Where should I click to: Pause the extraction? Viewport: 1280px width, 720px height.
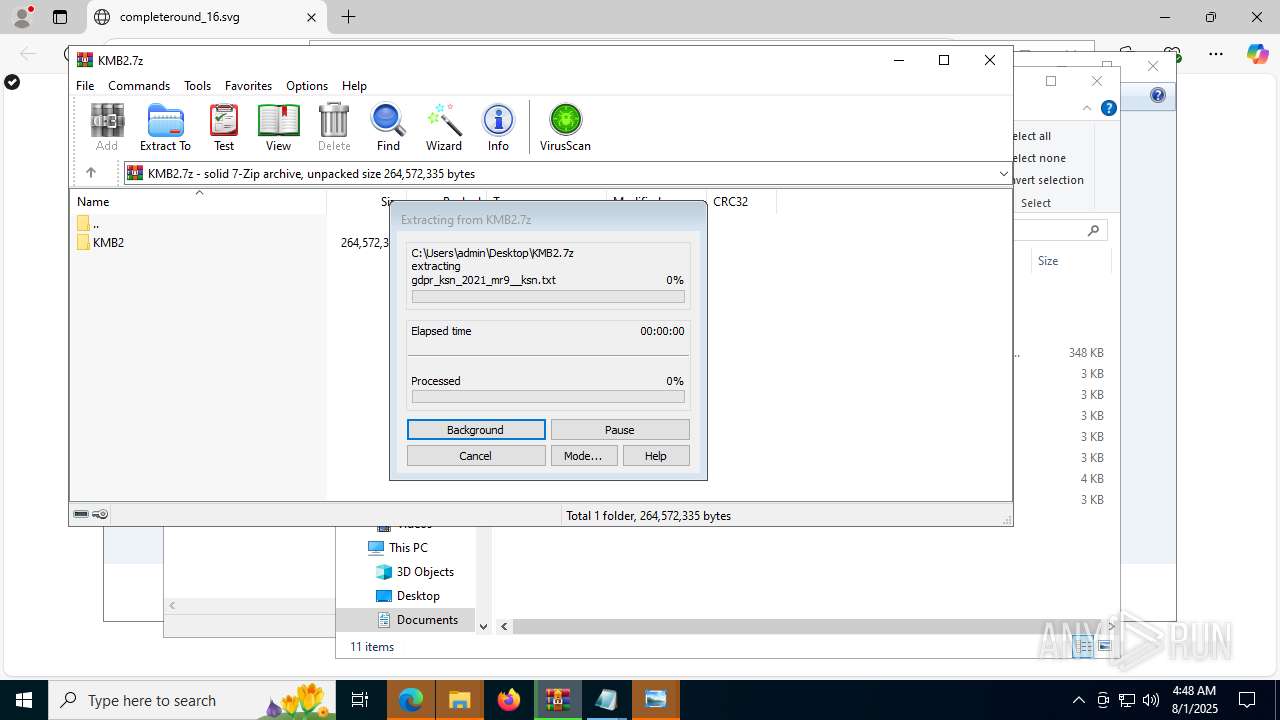pos(620,430)
